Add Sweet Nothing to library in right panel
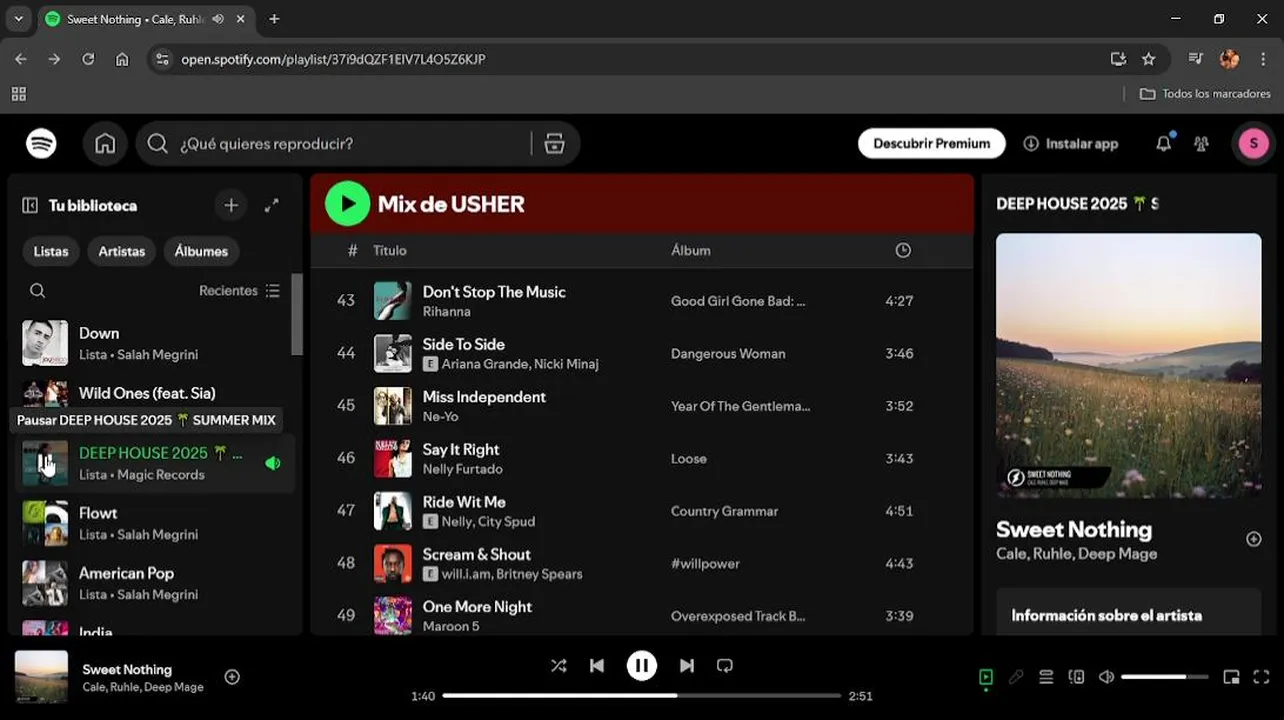1284x720 pixels. pos(1253,539)
